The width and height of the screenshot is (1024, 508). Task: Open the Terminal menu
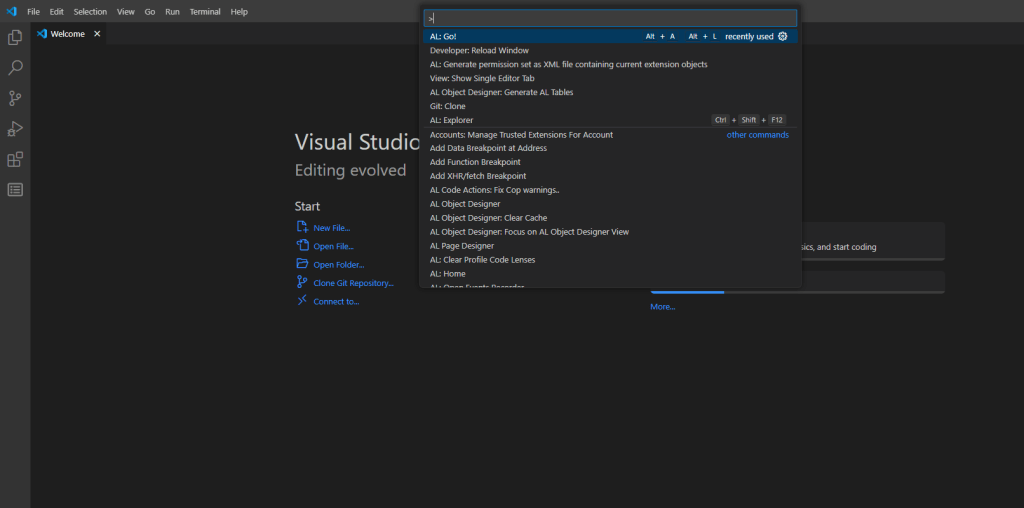coord(205,12)
